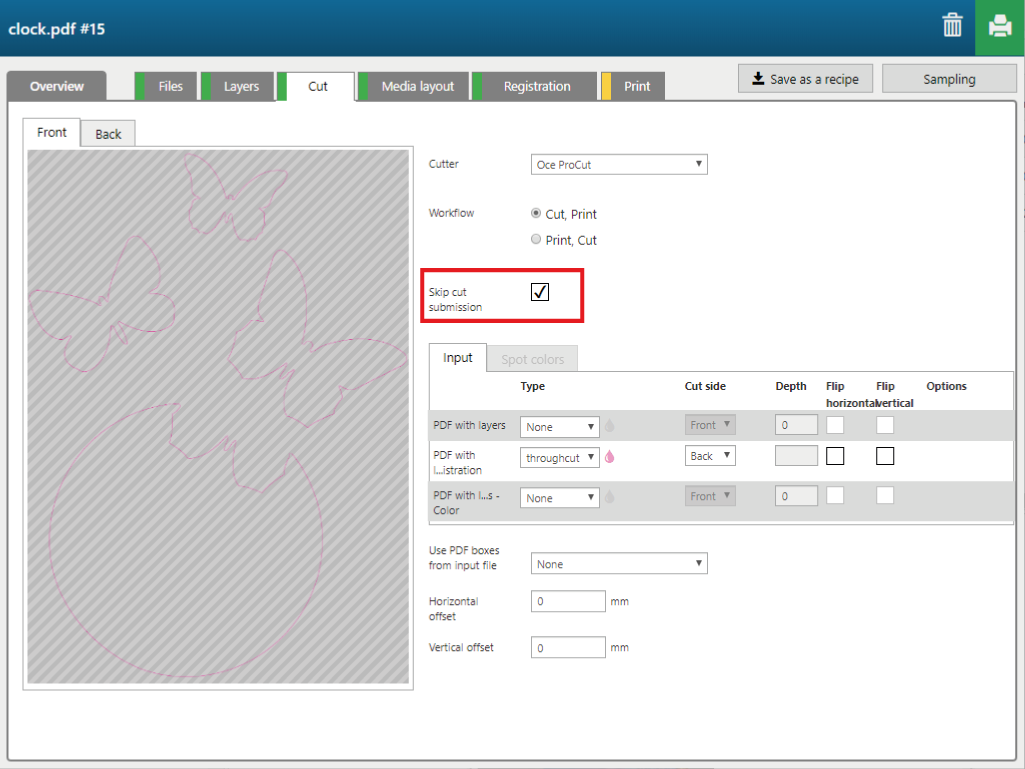Image resolution: width=1025 pixels, height=769 pixels.
Task: Click the Horizontal offset input field
Action: click(568, 602)
